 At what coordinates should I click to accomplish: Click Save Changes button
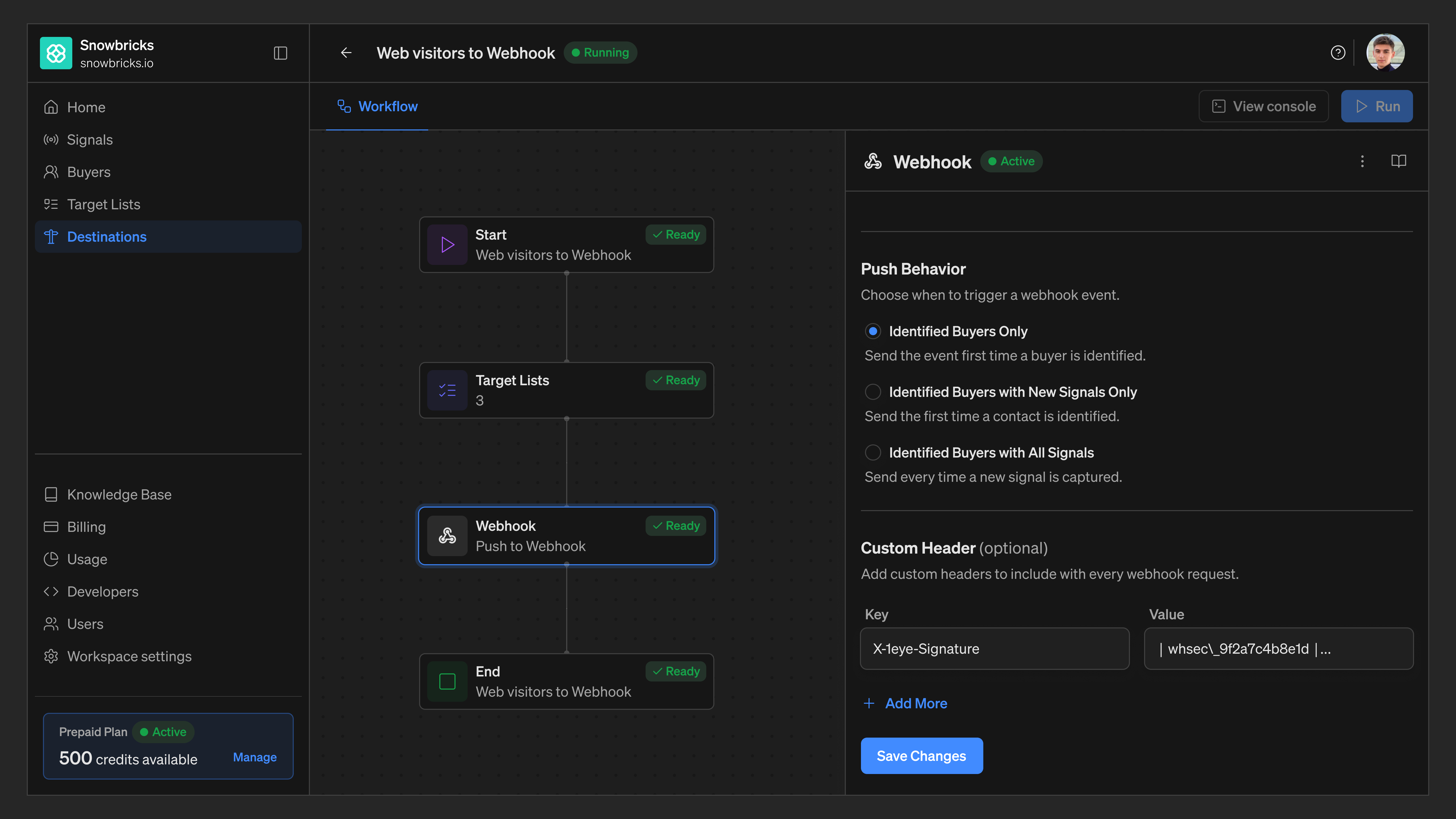click(x=922, y=756)
